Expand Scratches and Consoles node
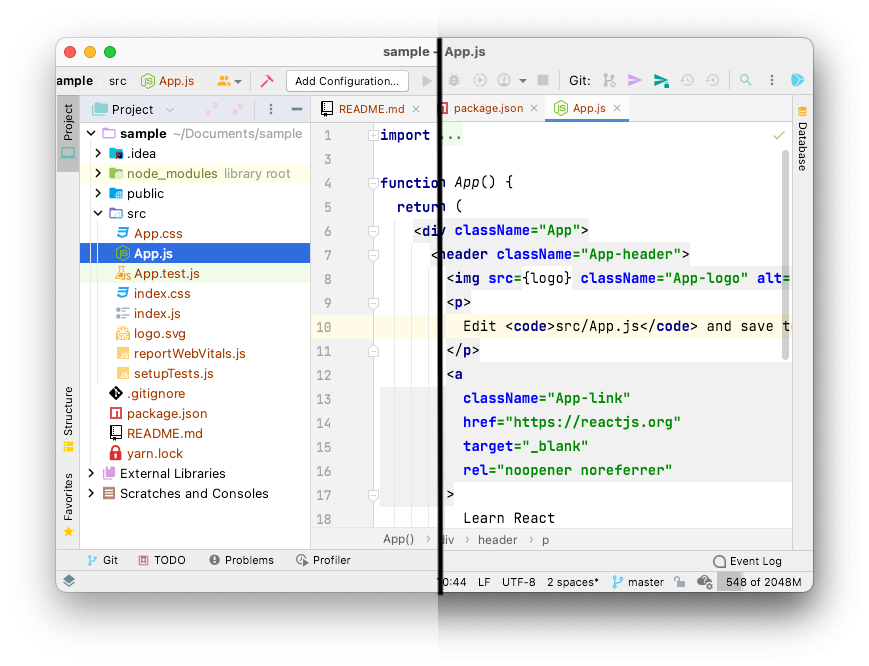The height and width of the screenshot is (666, 869). click(x=91, y=493)
